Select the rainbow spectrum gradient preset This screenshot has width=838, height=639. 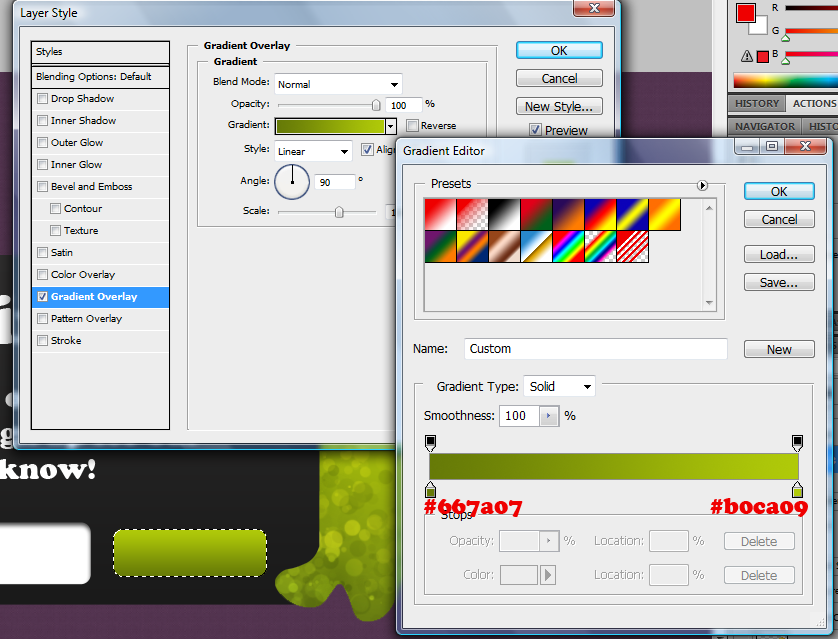[569, 247]
